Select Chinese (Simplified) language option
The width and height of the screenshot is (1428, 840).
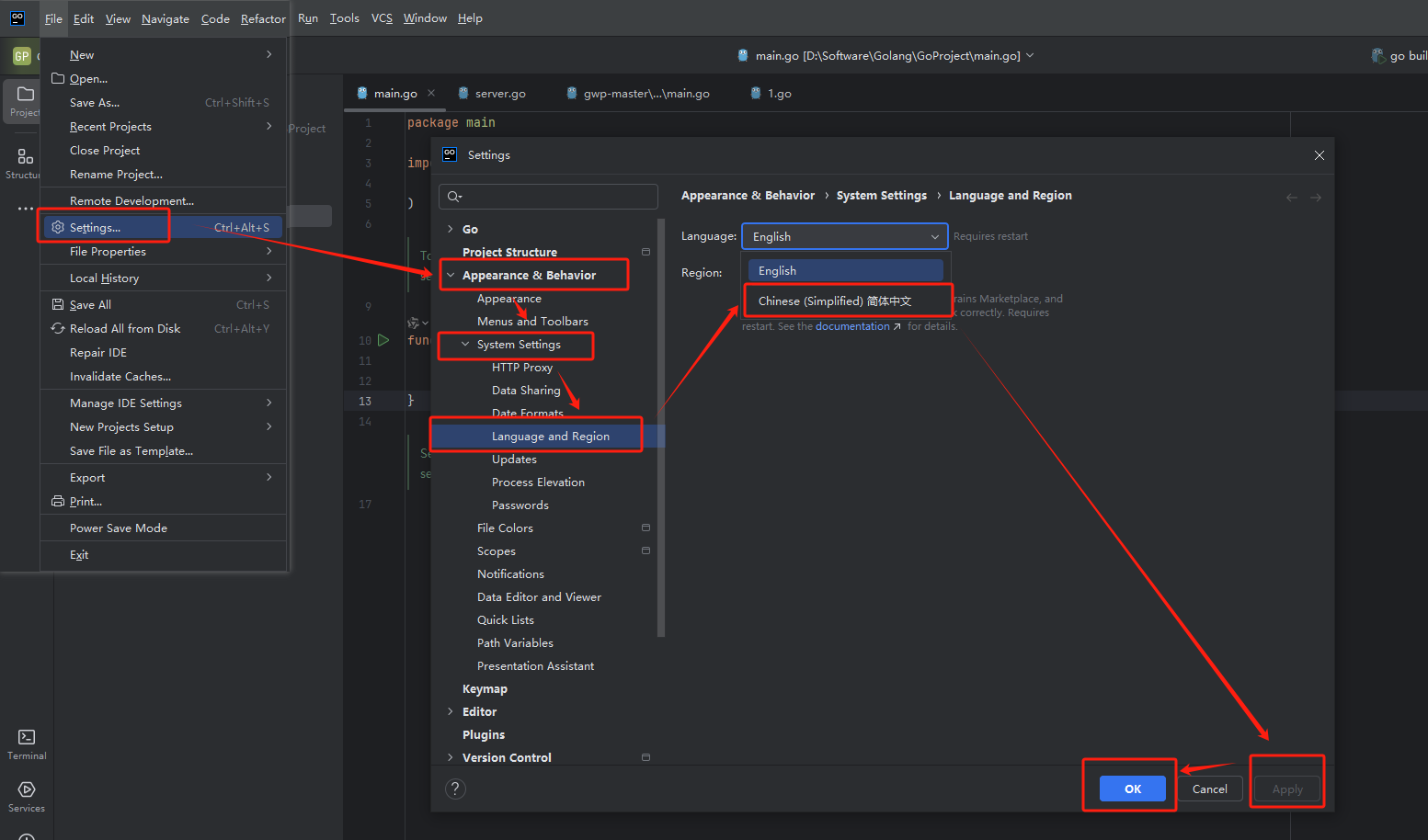click(x=845, y=301)
